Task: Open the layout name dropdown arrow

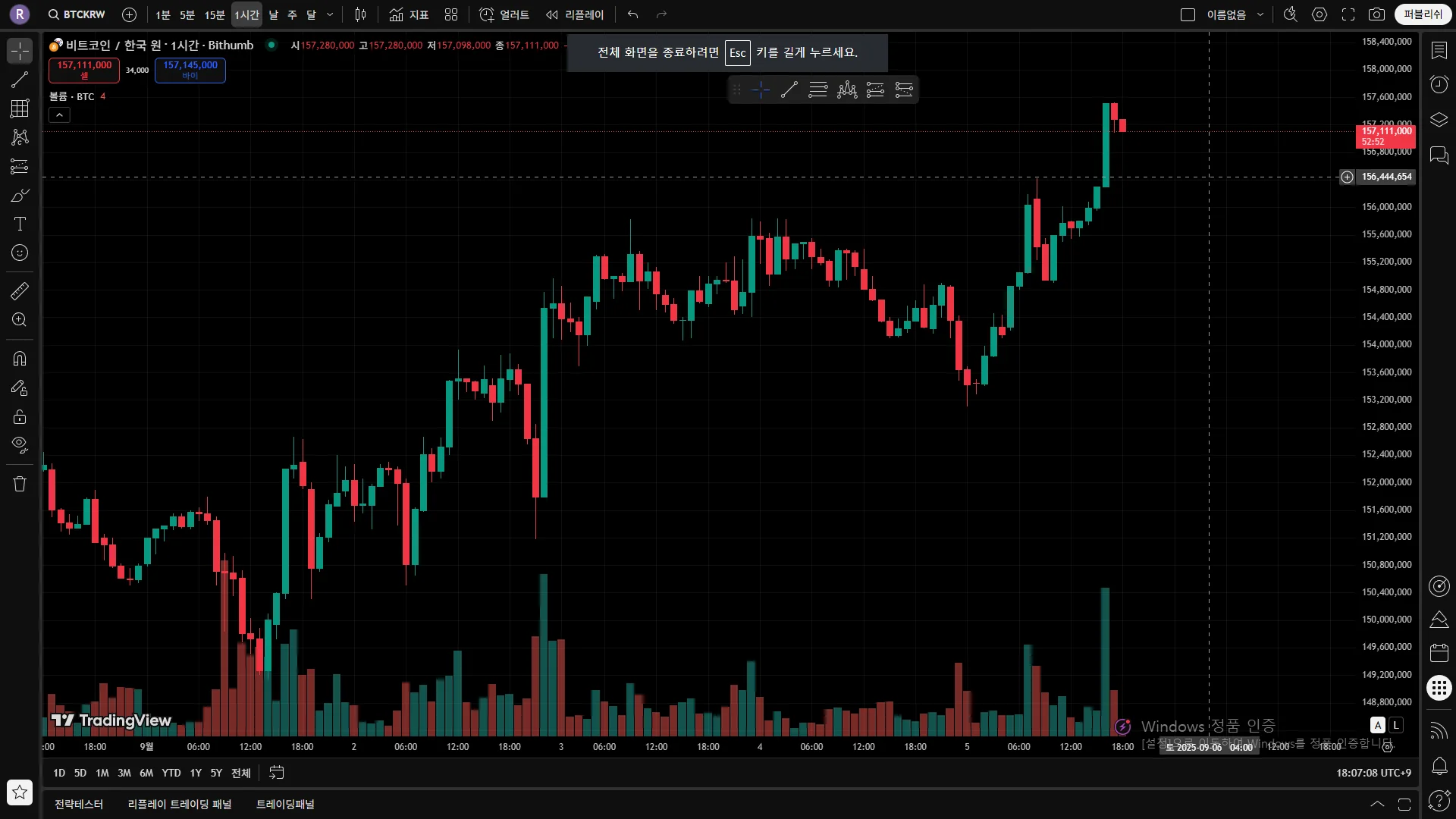Action: pyautogui.click(x=1260, y=14)
